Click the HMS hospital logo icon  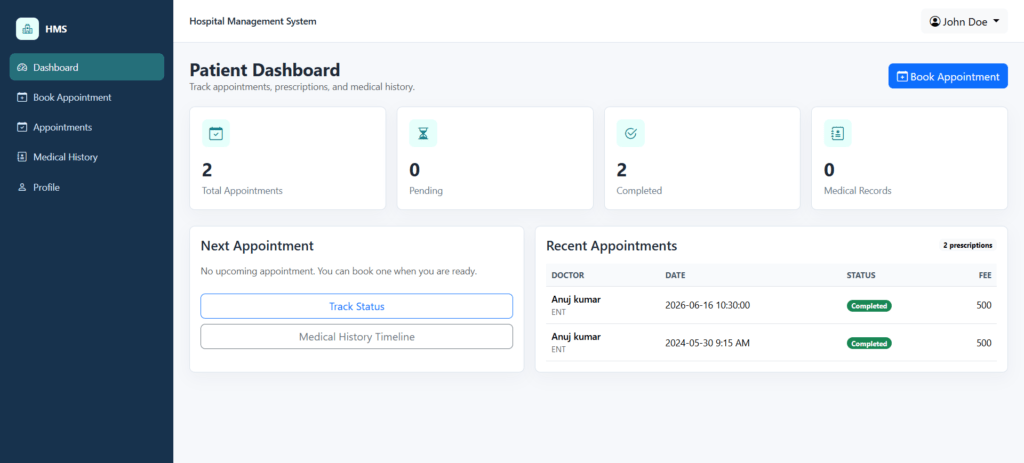[27, 29]
